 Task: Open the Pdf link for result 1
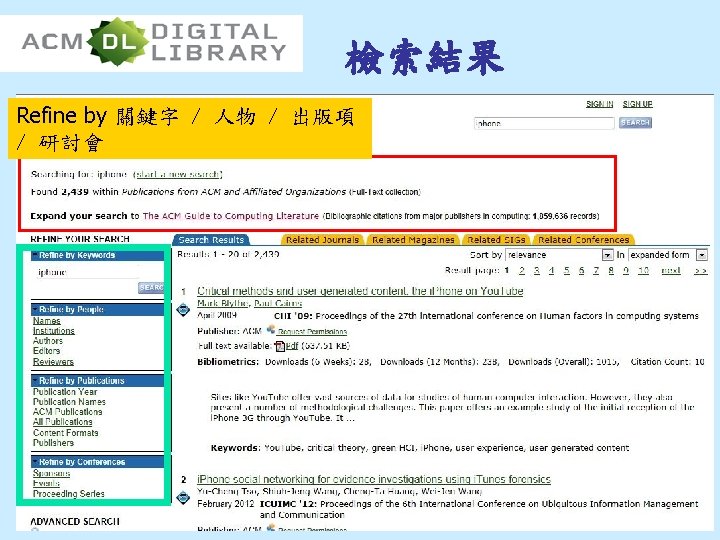pos(292,346)
